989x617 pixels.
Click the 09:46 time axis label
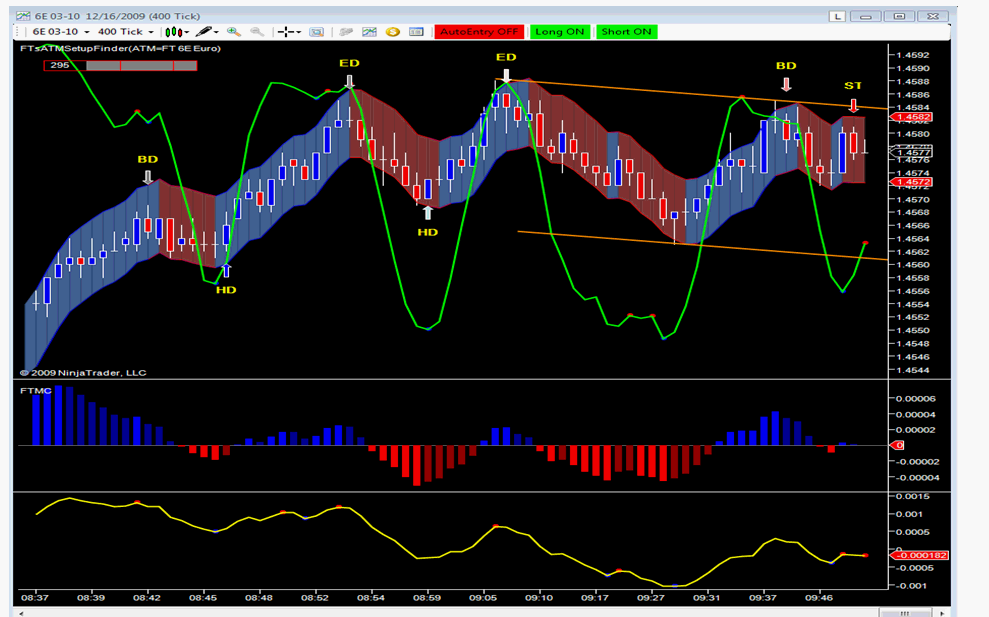[819, 597]
